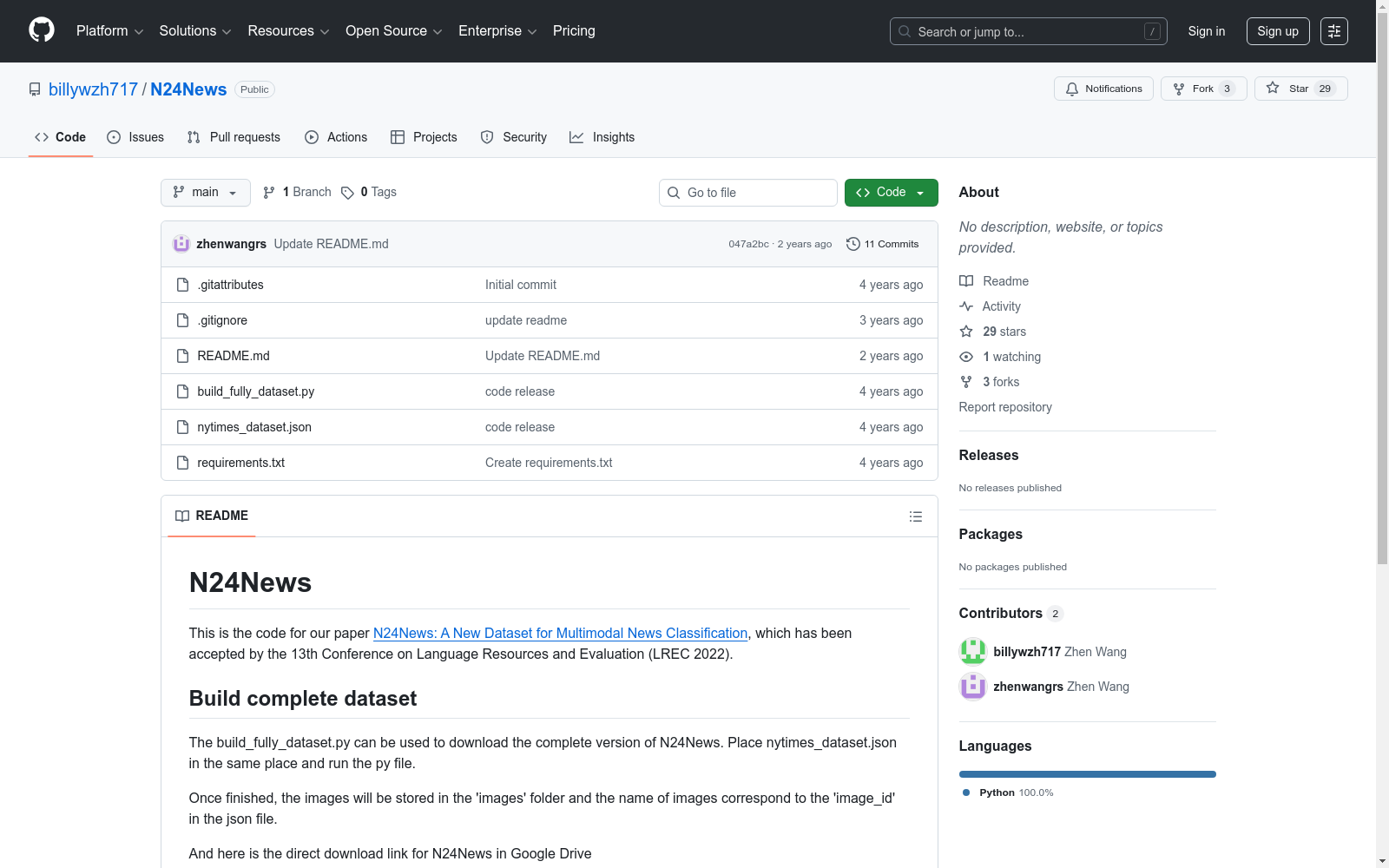Viewport: 1389px width, 868px height.
Task: Click the file icon for requirements.txt
Action: (x=182, y=463)
